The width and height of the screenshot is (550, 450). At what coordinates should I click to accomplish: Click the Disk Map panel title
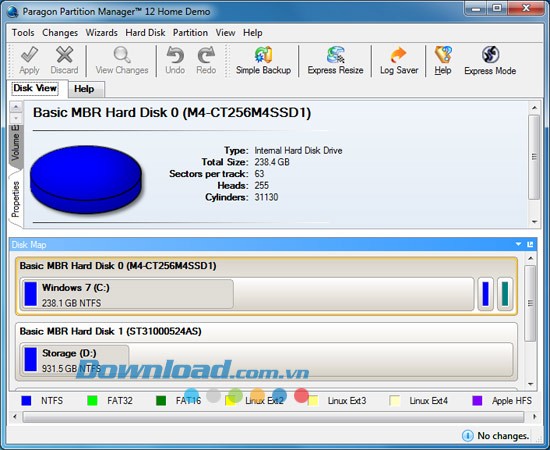click(29, 244)
